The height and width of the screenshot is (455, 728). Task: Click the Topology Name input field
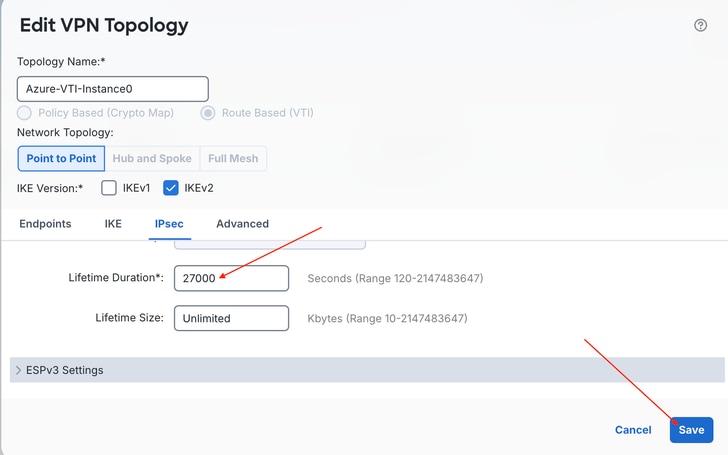pos(113,89)
